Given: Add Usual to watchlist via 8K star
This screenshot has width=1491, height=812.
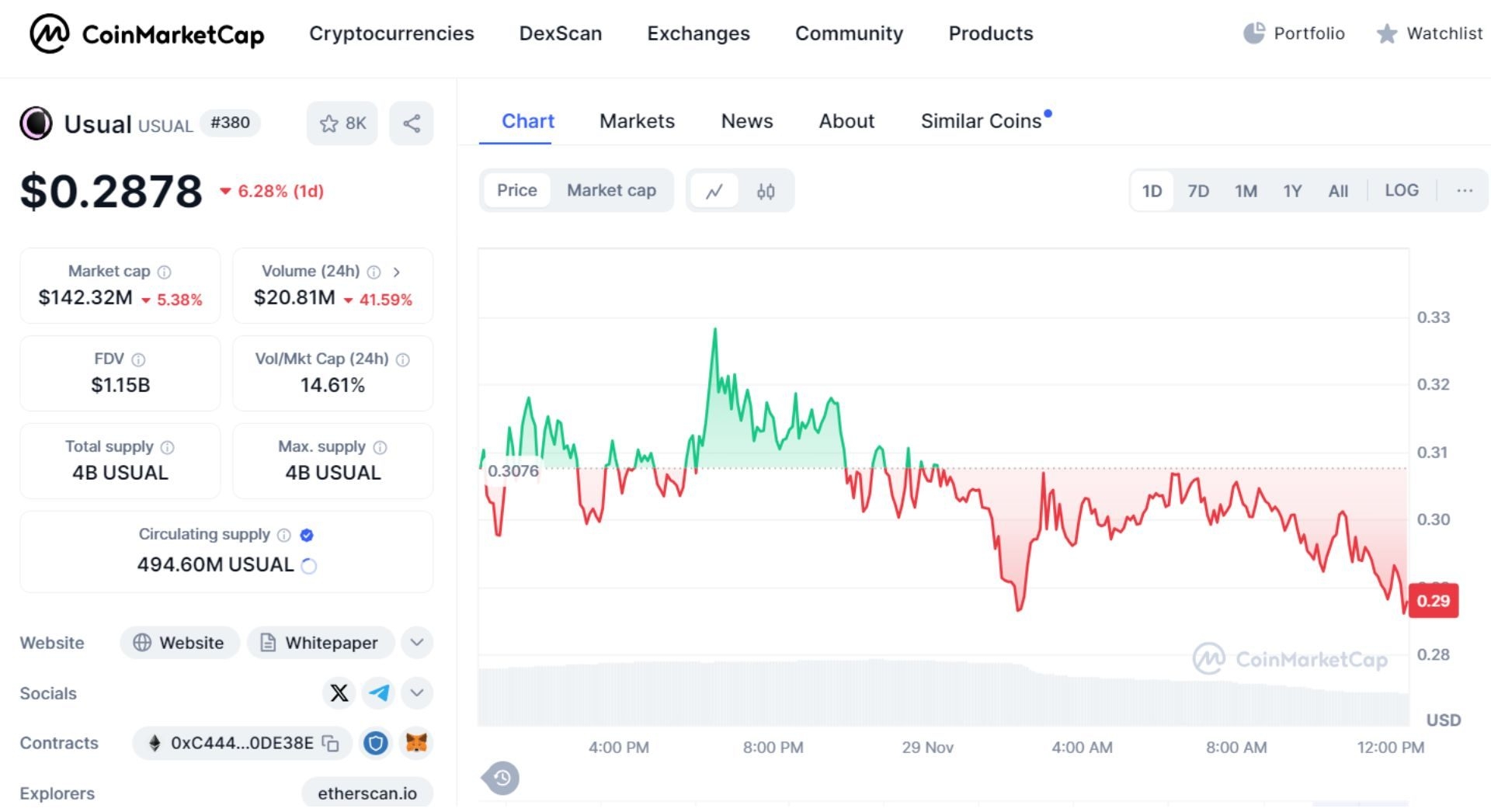Looking at the screenshot, I should pos(342,123).
